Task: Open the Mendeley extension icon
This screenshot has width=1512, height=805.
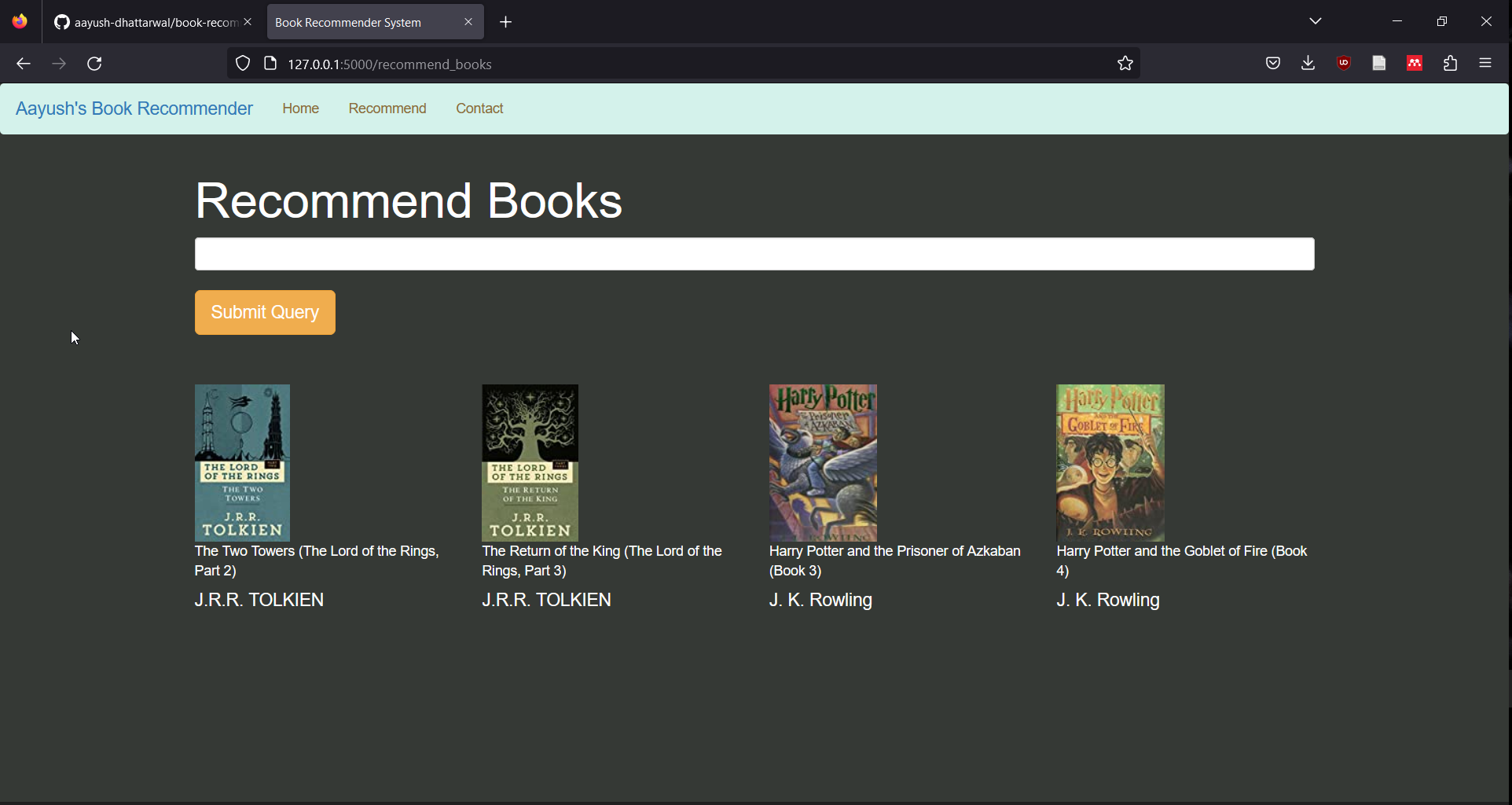Action: [x=1415, y=63]
